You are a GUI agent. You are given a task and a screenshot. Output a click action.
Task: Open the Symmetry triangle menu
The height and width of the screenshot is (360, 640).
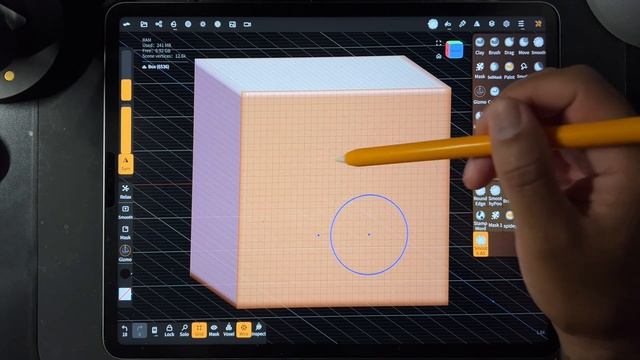[x=477, y=24]
